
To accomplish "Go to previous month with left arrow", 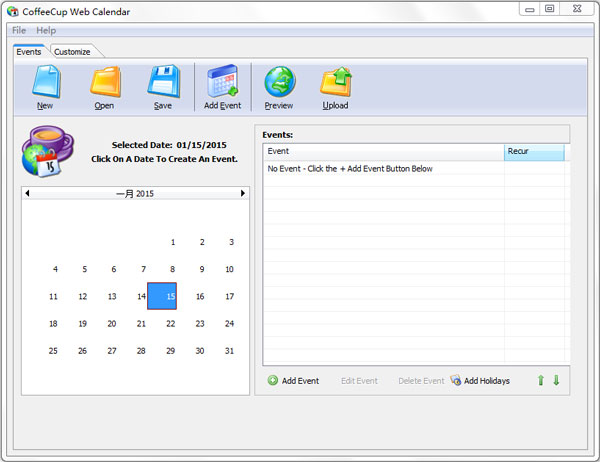I will point(27,193).
